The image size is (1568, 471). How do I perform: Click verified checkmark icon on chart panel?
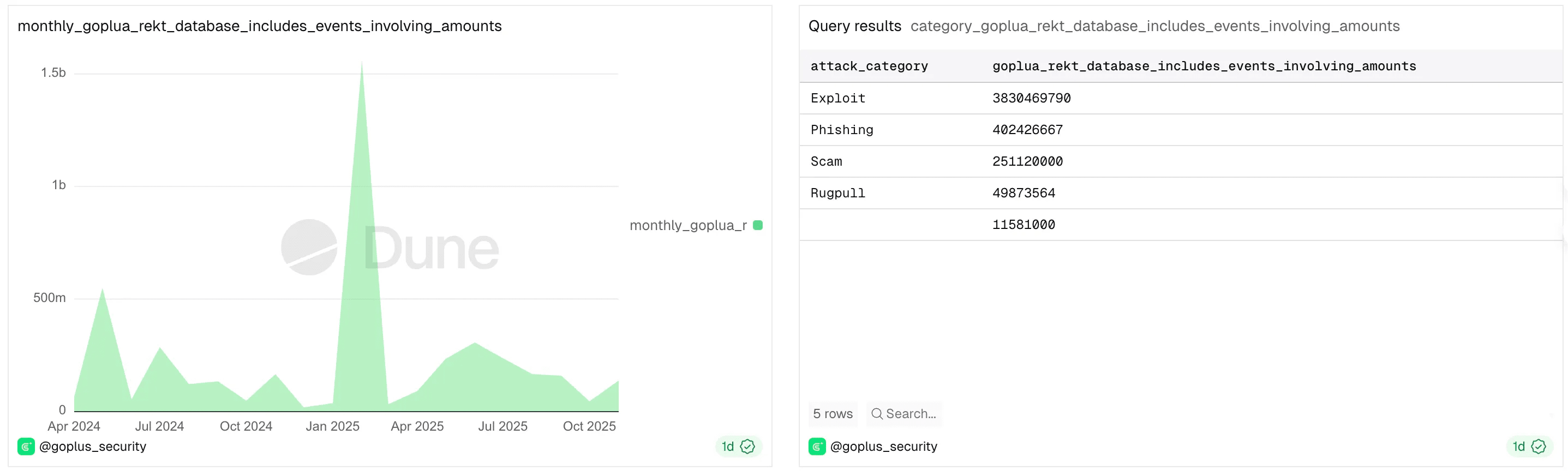tap(747, 446)
